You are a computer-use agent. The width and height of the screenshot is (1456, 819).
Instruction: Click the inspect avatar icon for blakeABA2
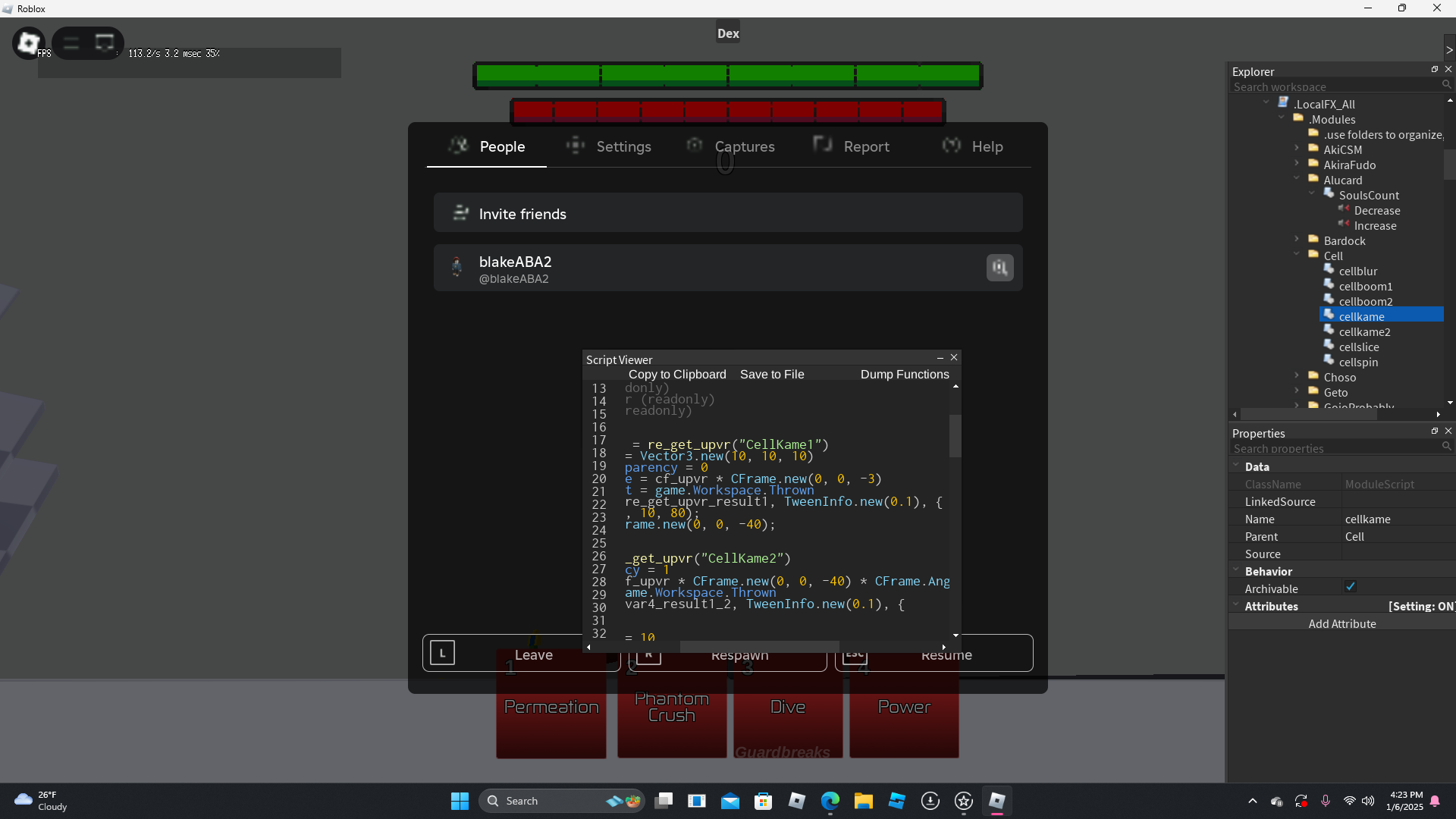click(999, 268)
